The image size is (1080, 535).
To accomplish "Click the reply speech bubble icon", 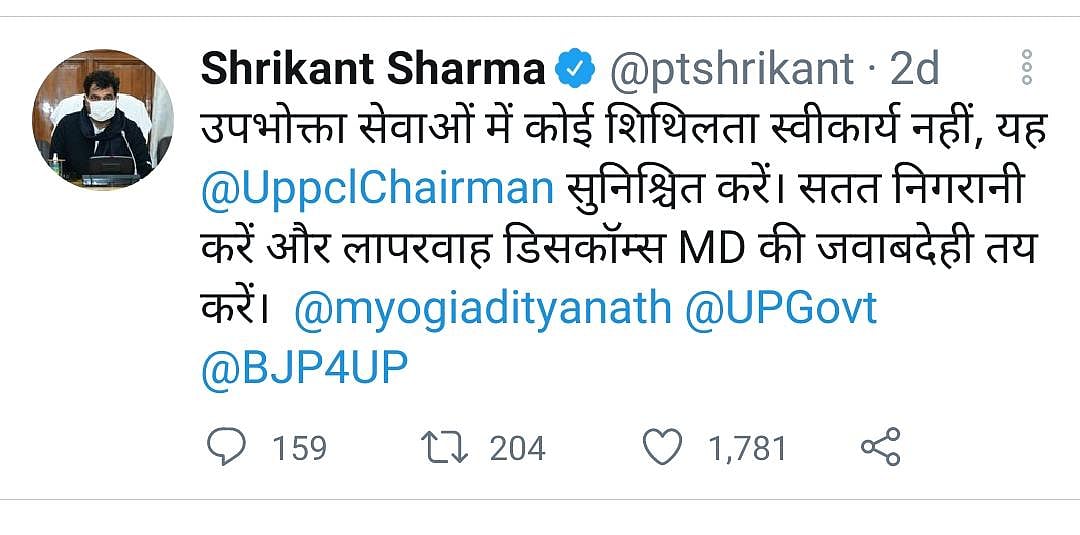I will [x=227, y=447].
